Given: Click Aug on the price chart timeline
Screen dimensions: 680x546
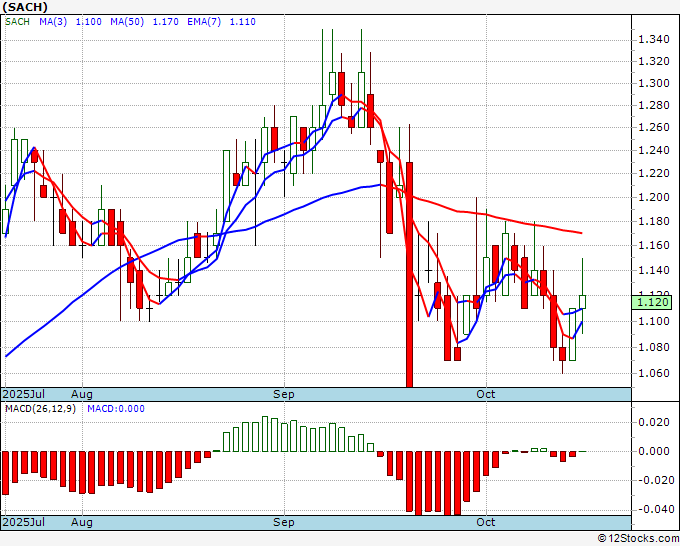Looking at the screenshot, I should (82, 394).
